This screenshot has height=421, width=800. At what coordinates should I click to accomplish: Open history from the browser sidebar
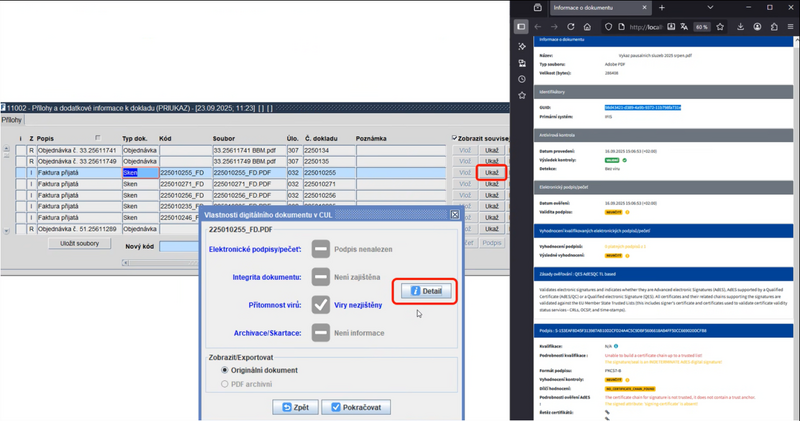click(x=522, y=78)
